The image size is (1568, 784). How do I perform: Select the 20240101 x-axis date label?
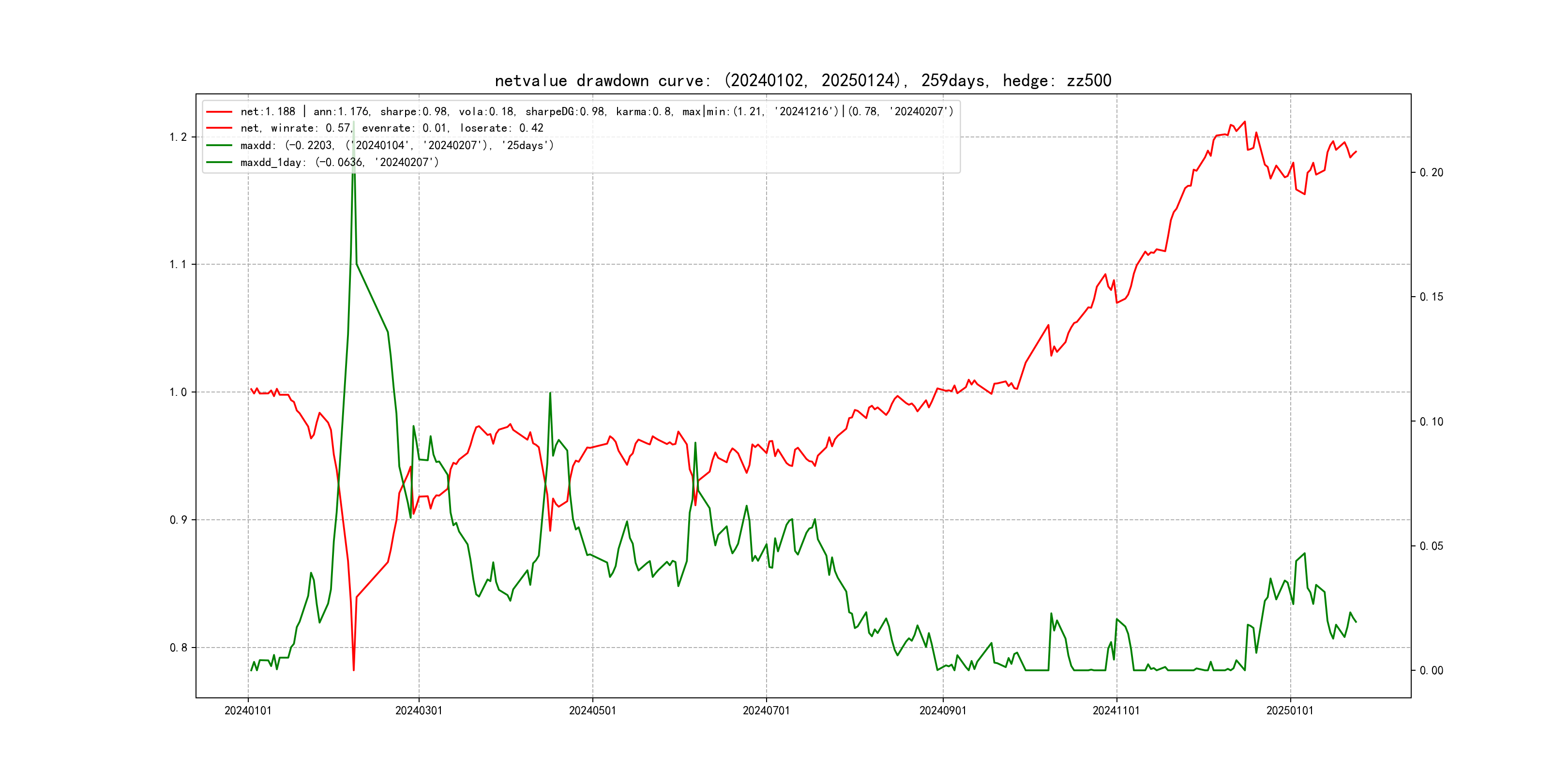click(248, 710)
